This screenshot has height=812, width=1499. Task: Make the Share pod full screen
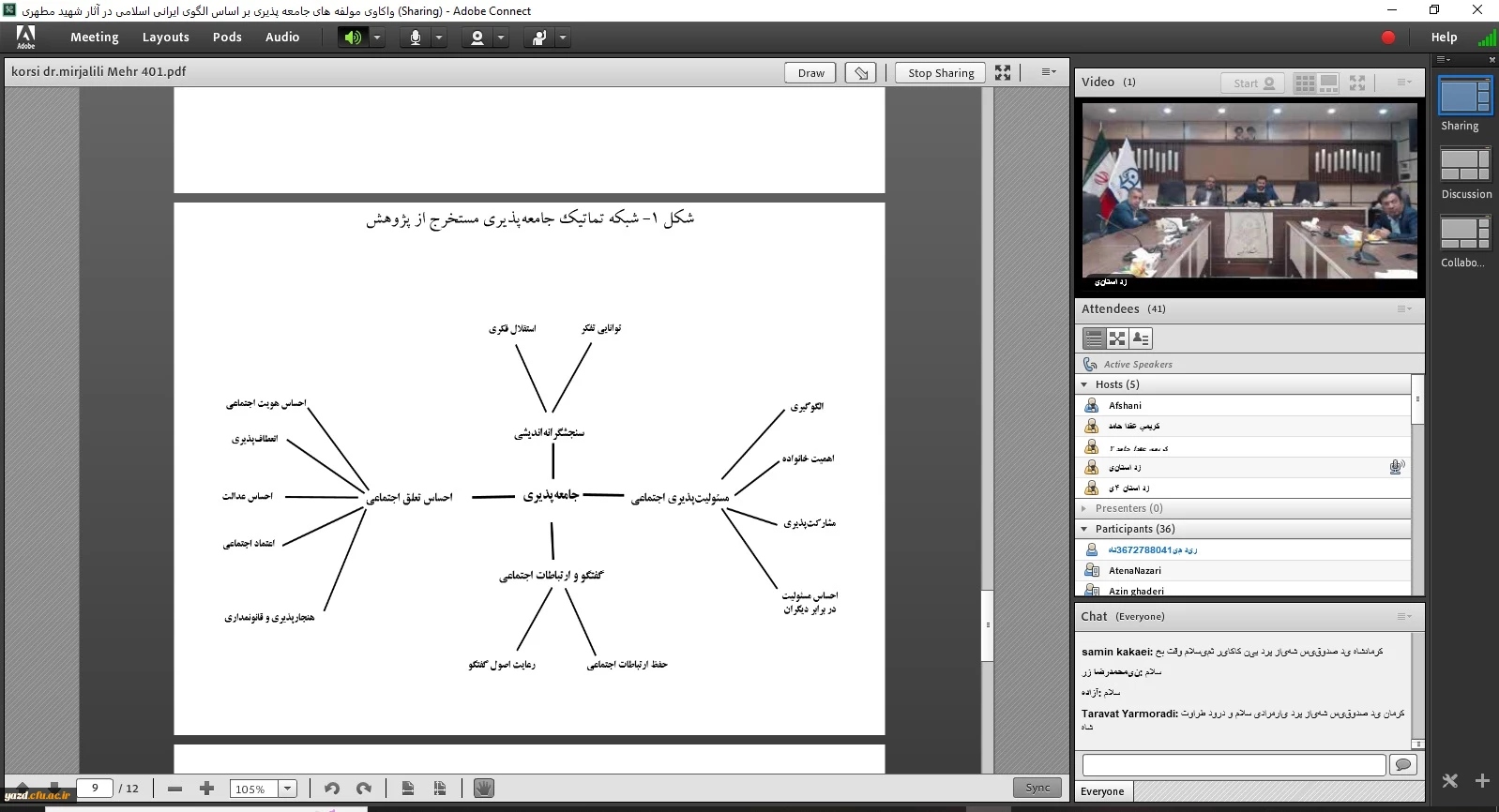click(1003, 73)
